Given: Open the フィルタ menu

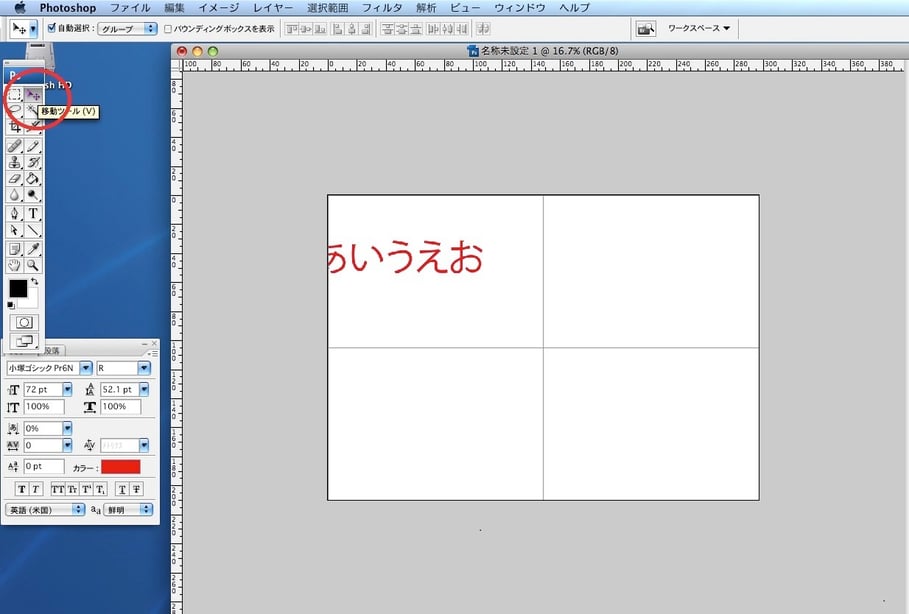Looking at the screenshot, I should coord(381,7).
